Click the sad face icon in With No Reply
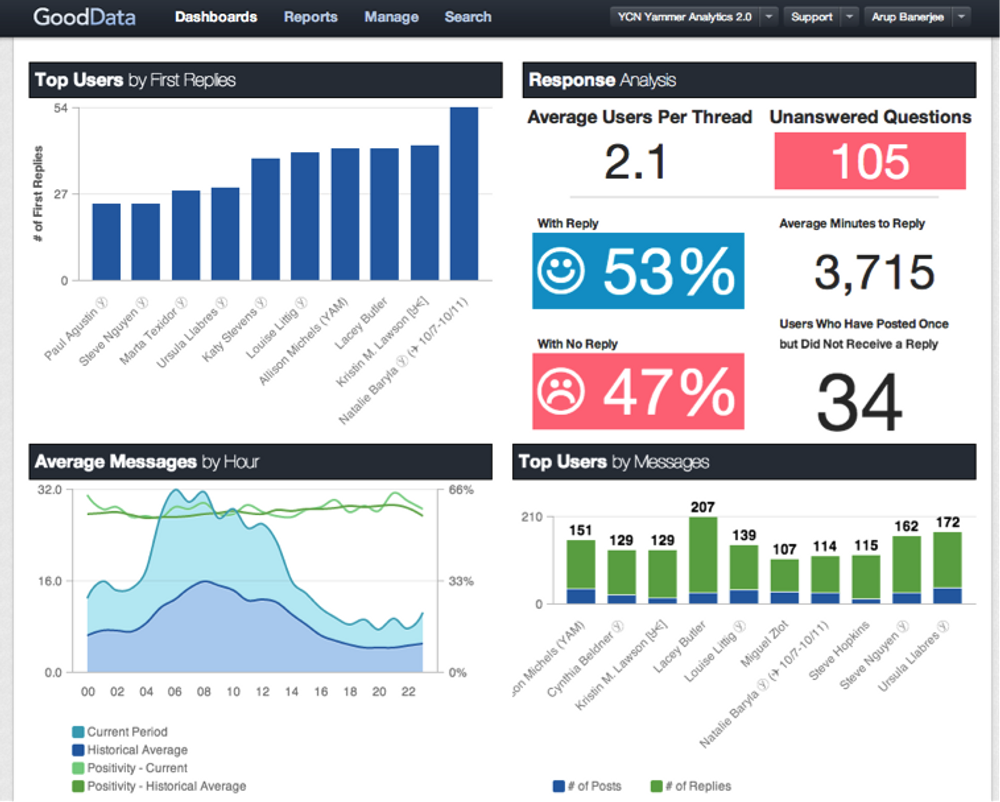Image resolution: width=1000 pixels, height=802 pixels. (561, 391)
